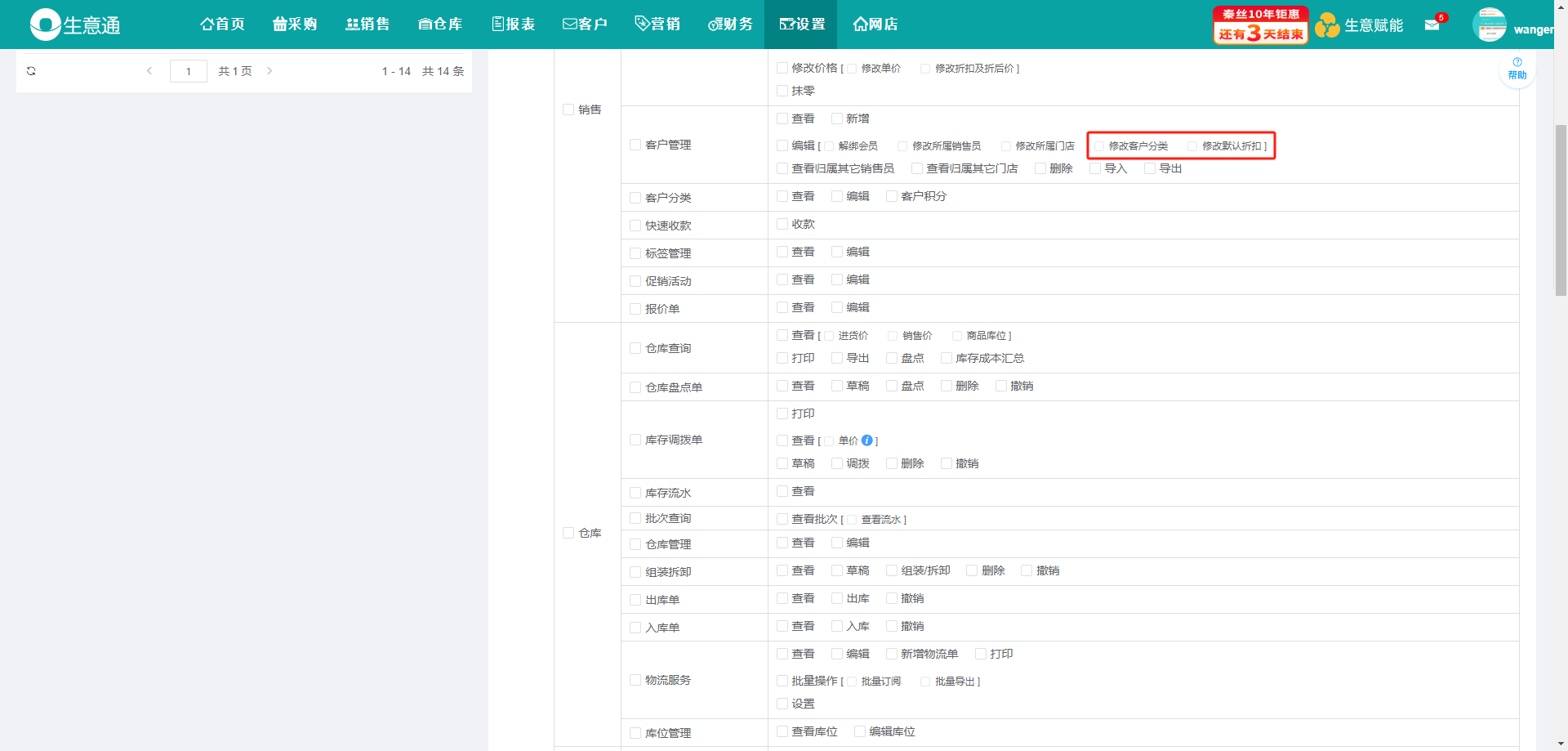
Task: Toggle the 出库单 checkbox
Action: click(x=635, y=600)
